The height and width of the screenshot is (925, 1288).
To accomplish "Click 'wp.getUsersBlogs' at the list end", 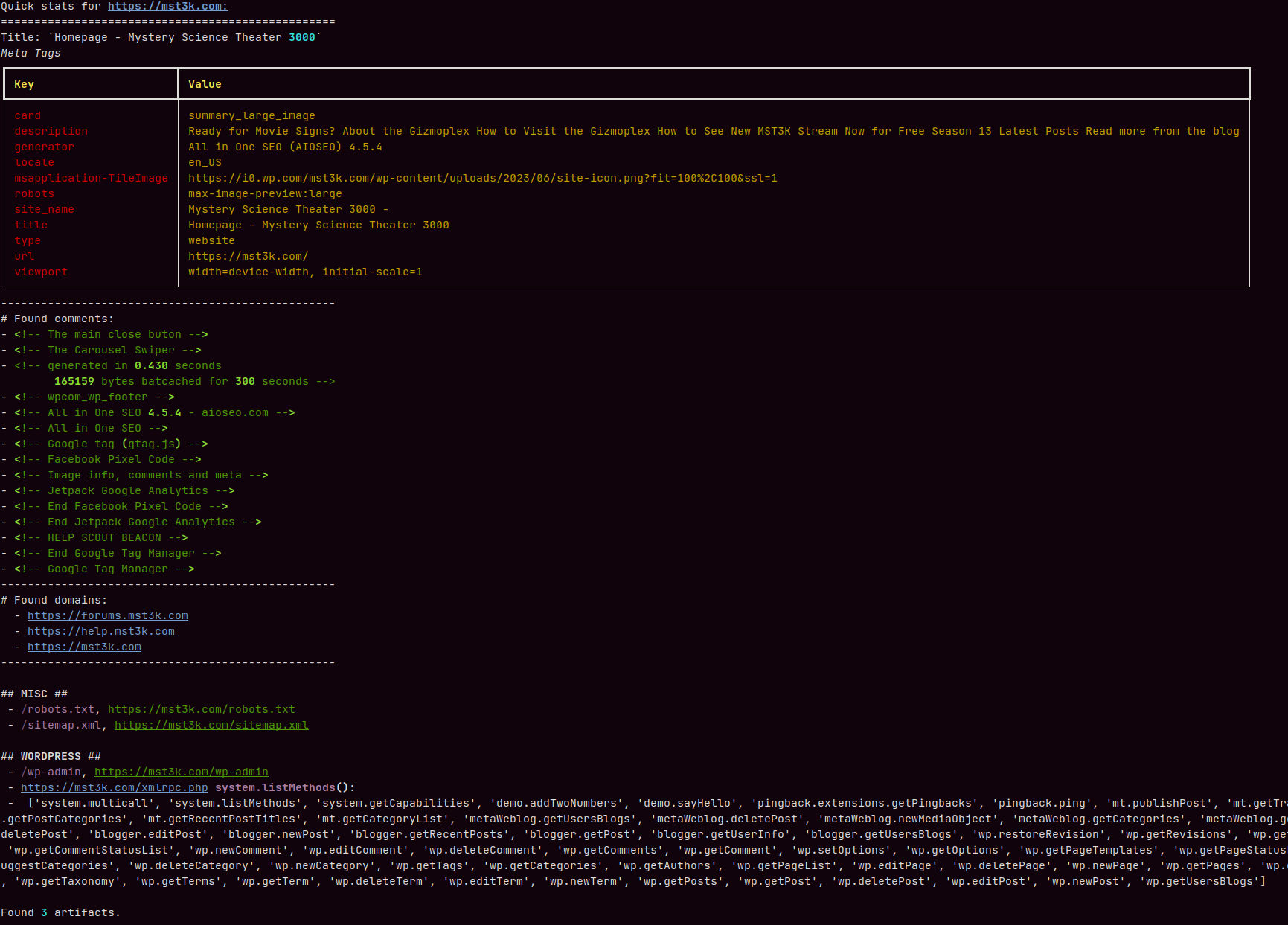I will (x=1199, y=881).
